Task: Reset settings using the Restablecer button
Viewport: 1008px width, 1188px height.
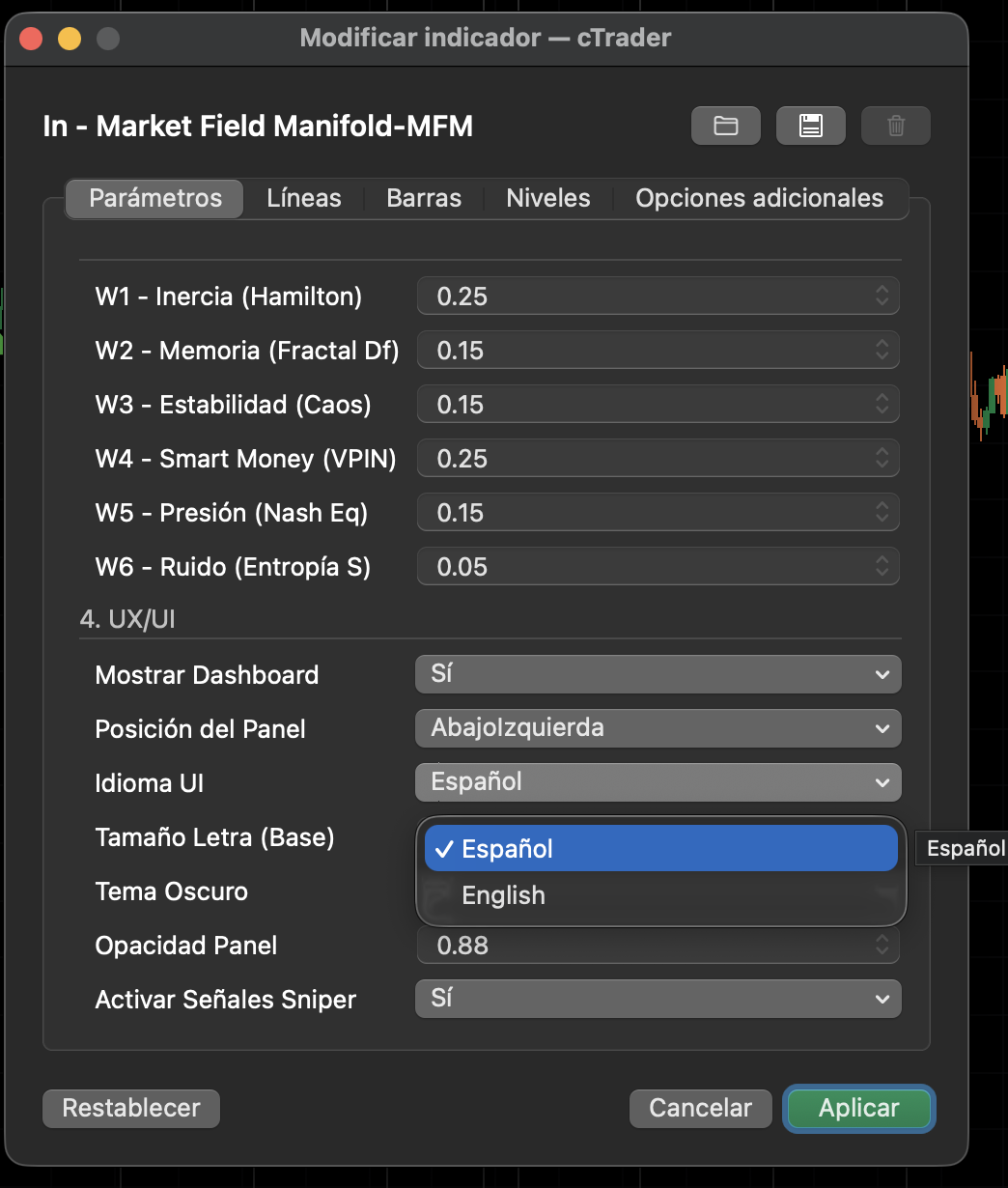Action: (130, 1108)
